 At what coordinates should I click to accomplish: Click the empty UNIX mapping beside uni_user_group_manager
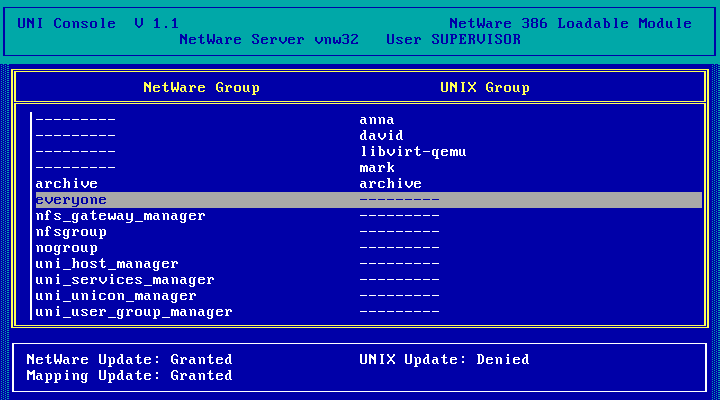[x=399, y=312]
